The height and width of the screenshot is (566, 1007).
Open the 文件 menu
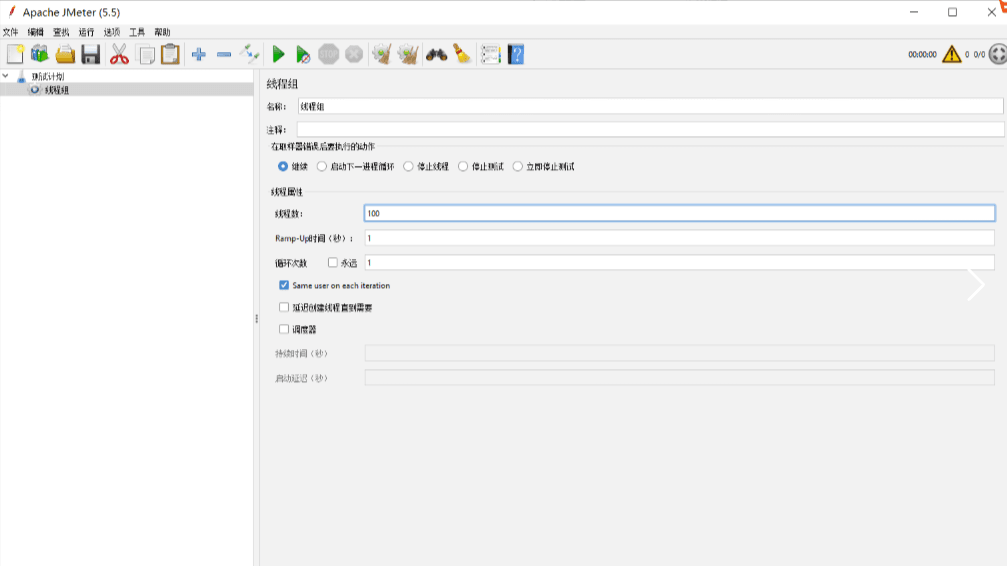tap(10, 32)
